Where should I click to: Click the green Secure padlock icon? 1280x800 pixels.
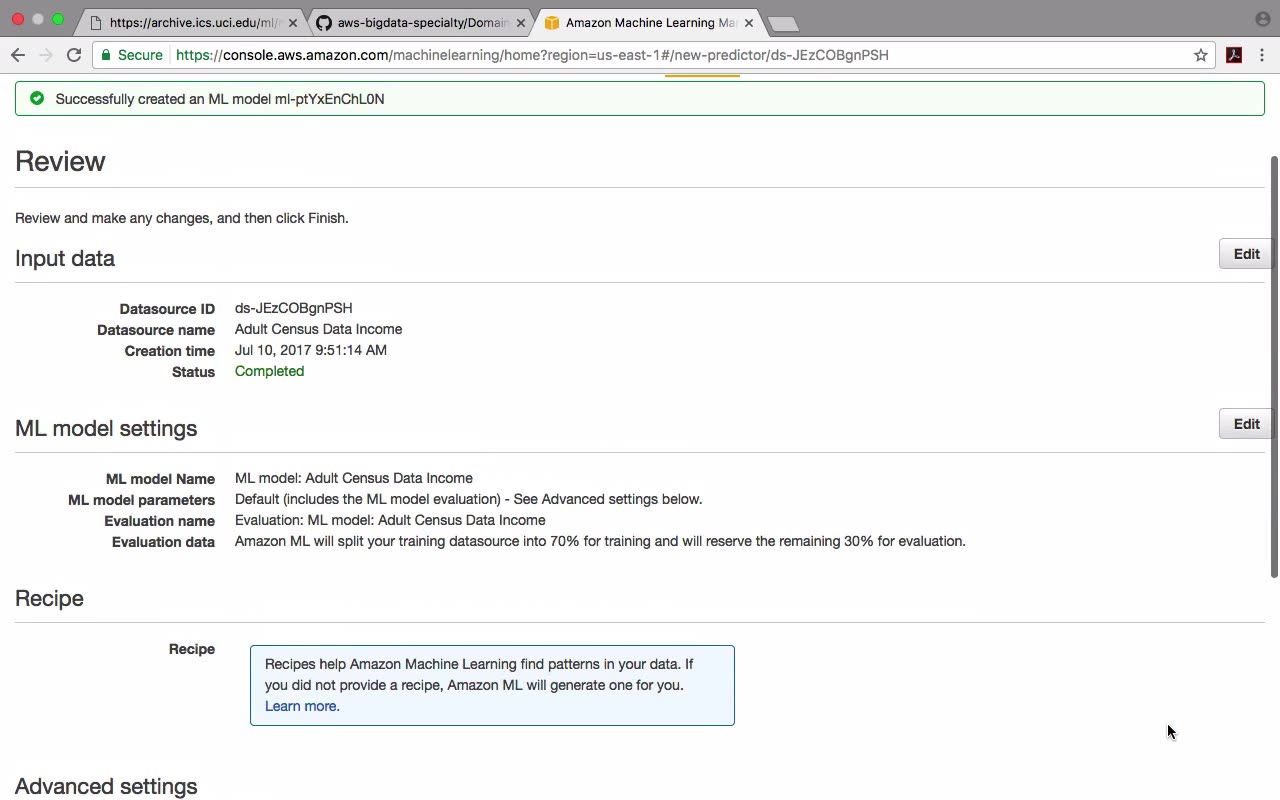tap(106, 55)
